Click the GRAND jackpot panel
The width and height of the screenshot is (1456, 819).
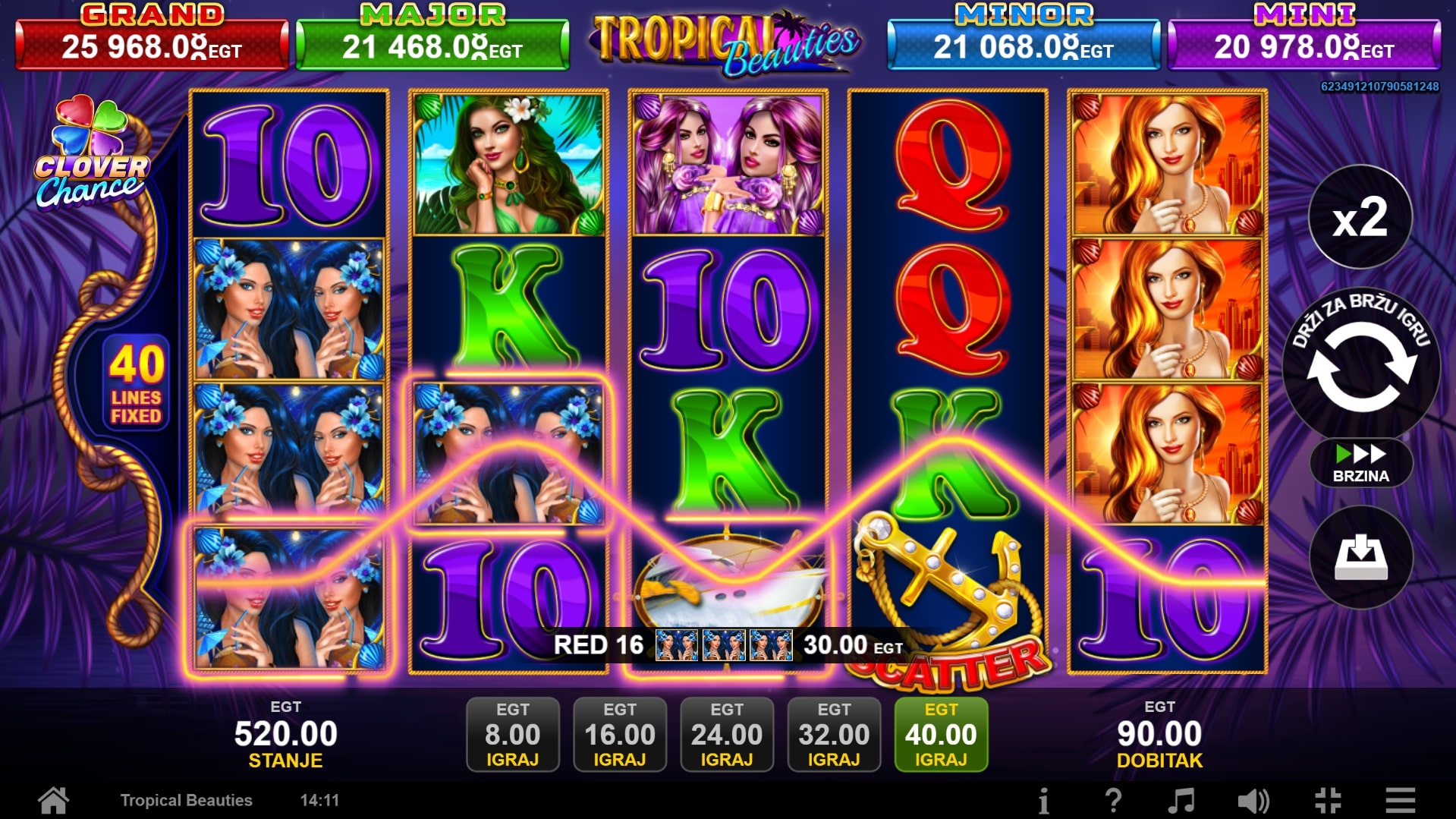click(x=152, y=38)
